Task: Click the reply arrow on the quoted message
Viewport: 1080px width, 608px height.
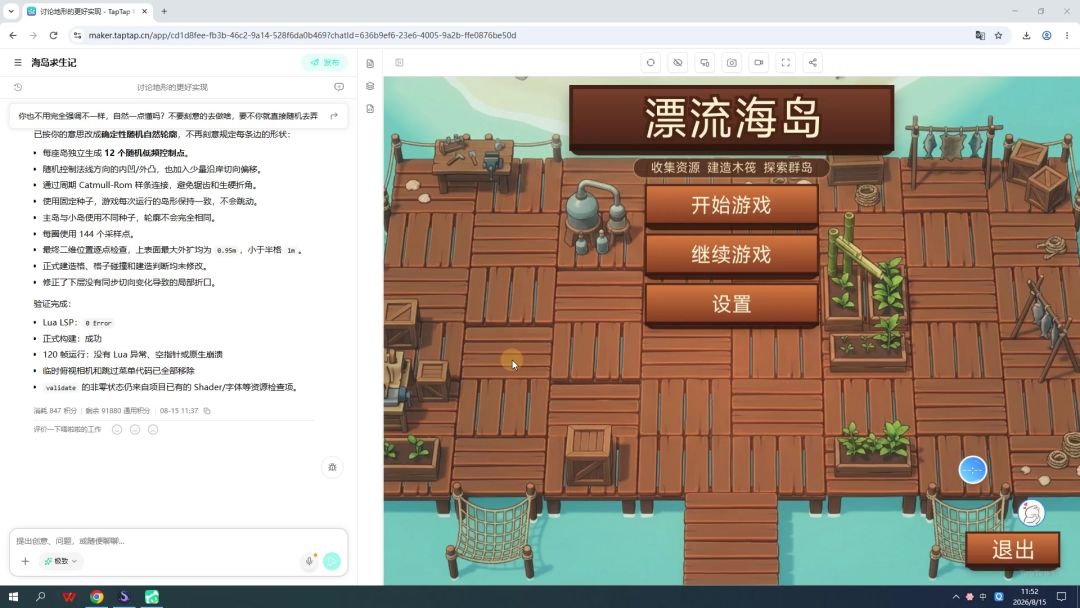Action: (x=334, y=116)
